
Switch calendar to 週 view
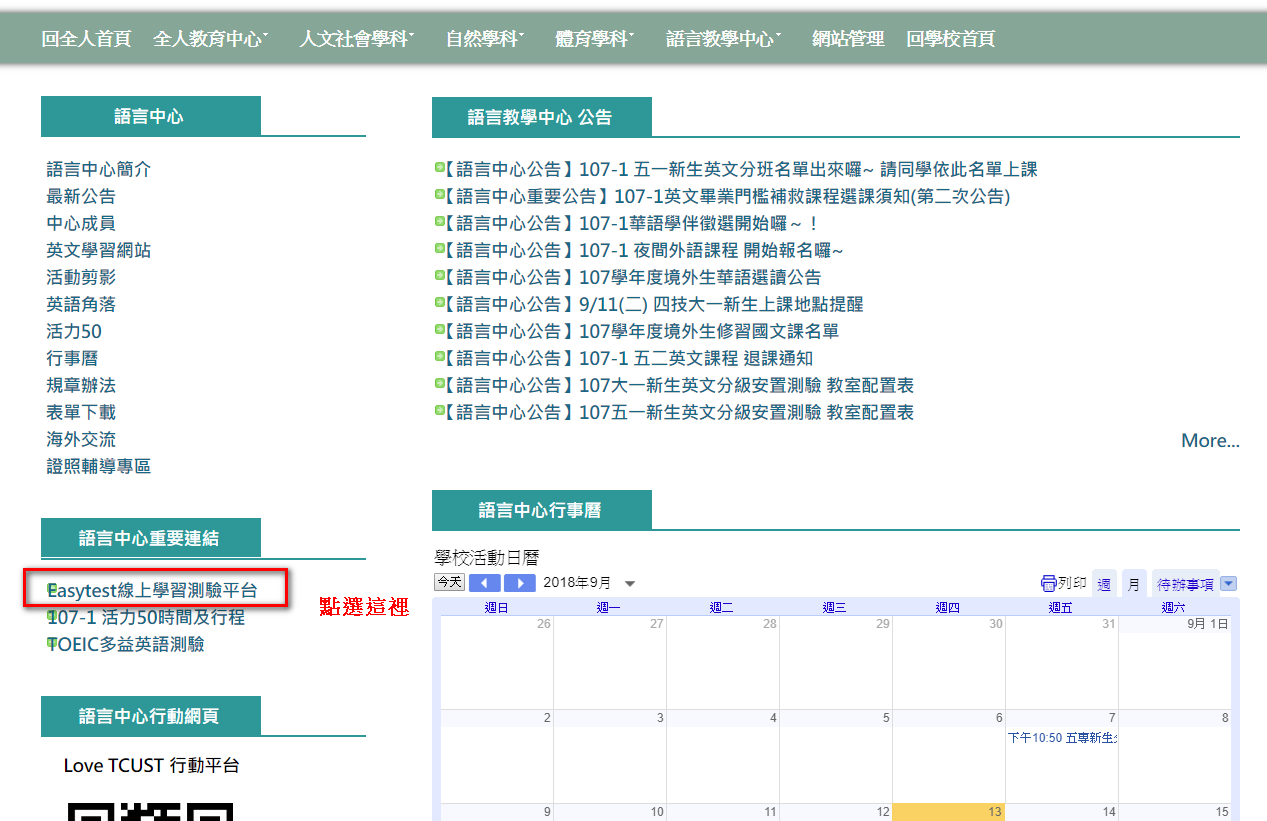pyautogui.click(x=1104, y=584)
